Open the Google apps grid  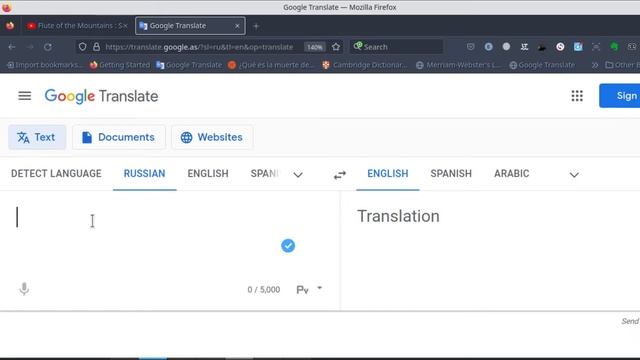(x=577, y=96)
